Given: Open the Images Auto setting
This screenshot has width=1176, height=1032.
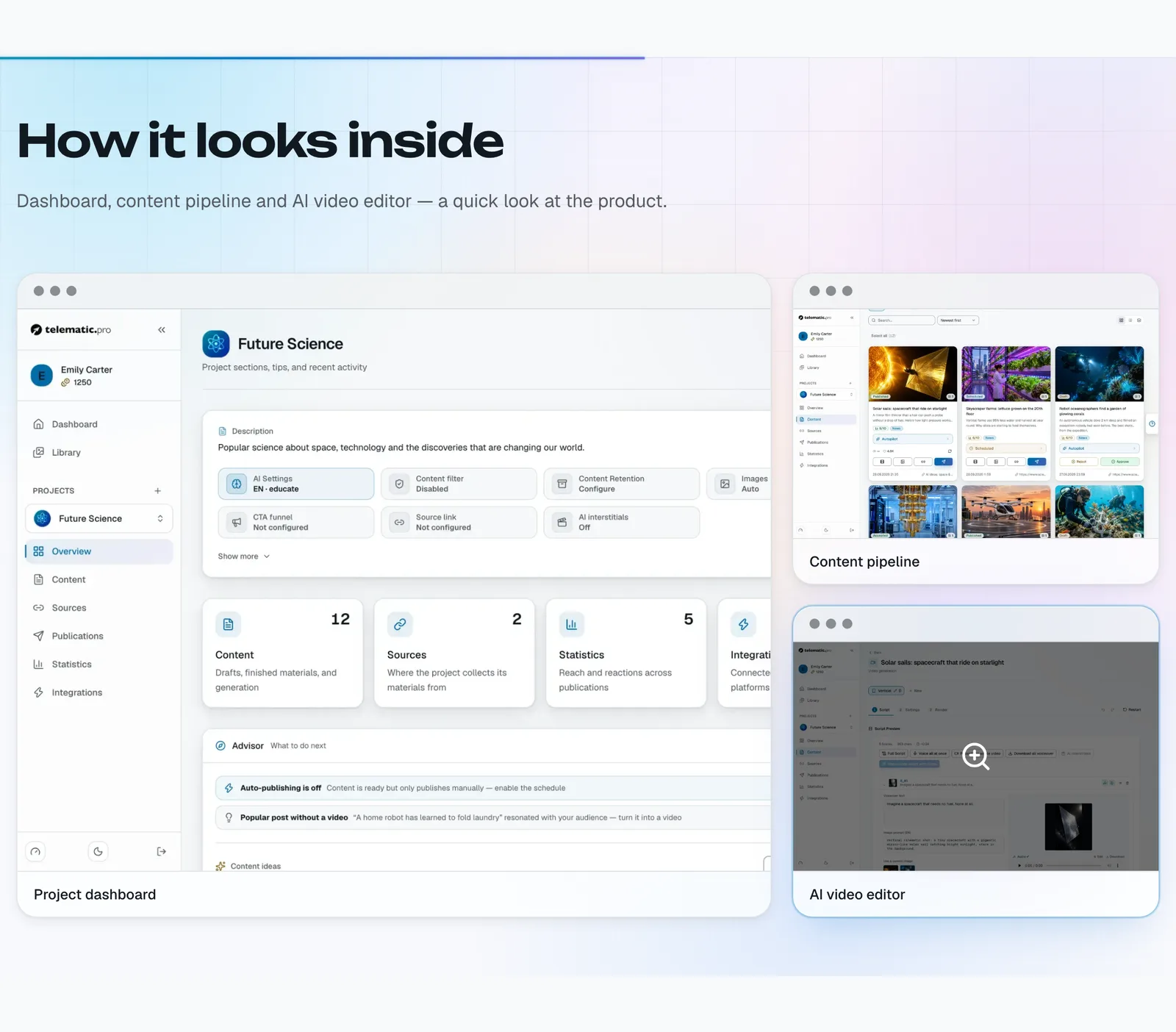Looking at the screenshot, I should pyautogui.click(x=739, y=484).
